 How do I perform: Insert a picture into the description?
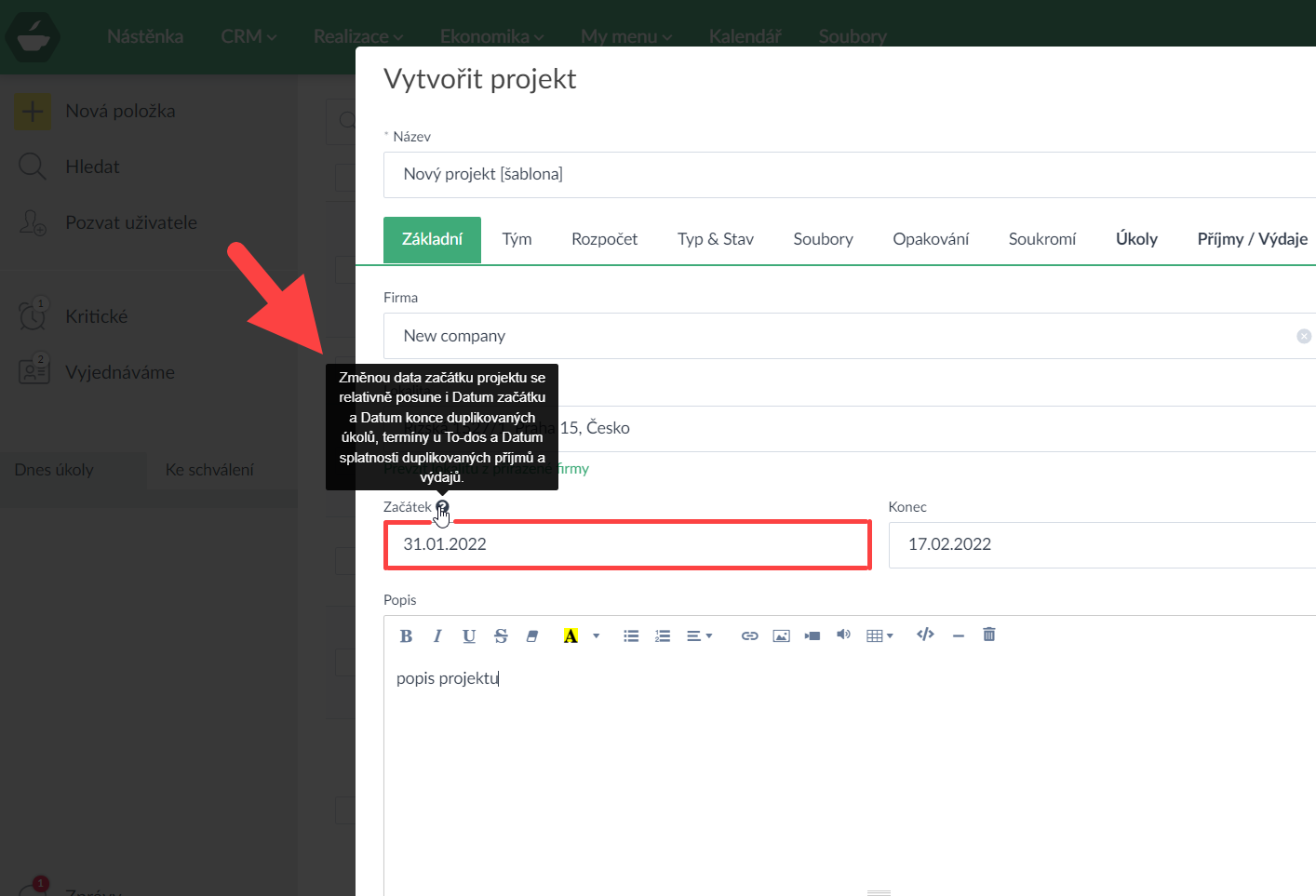781,636
